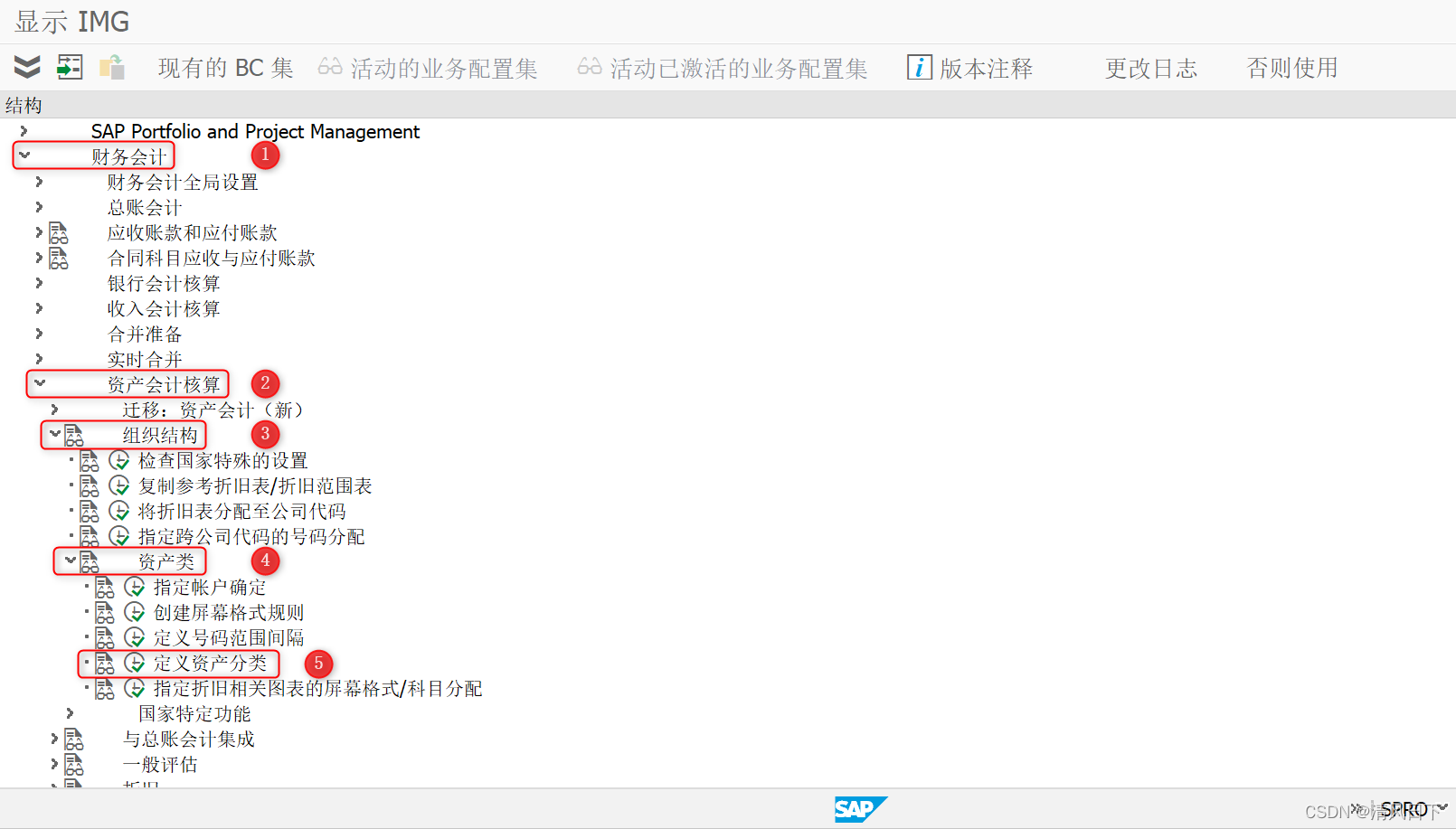This screenshot has height=829, width=1456.
Task: Expand 应收账款和应付账款 node
Action: point(39,232)
